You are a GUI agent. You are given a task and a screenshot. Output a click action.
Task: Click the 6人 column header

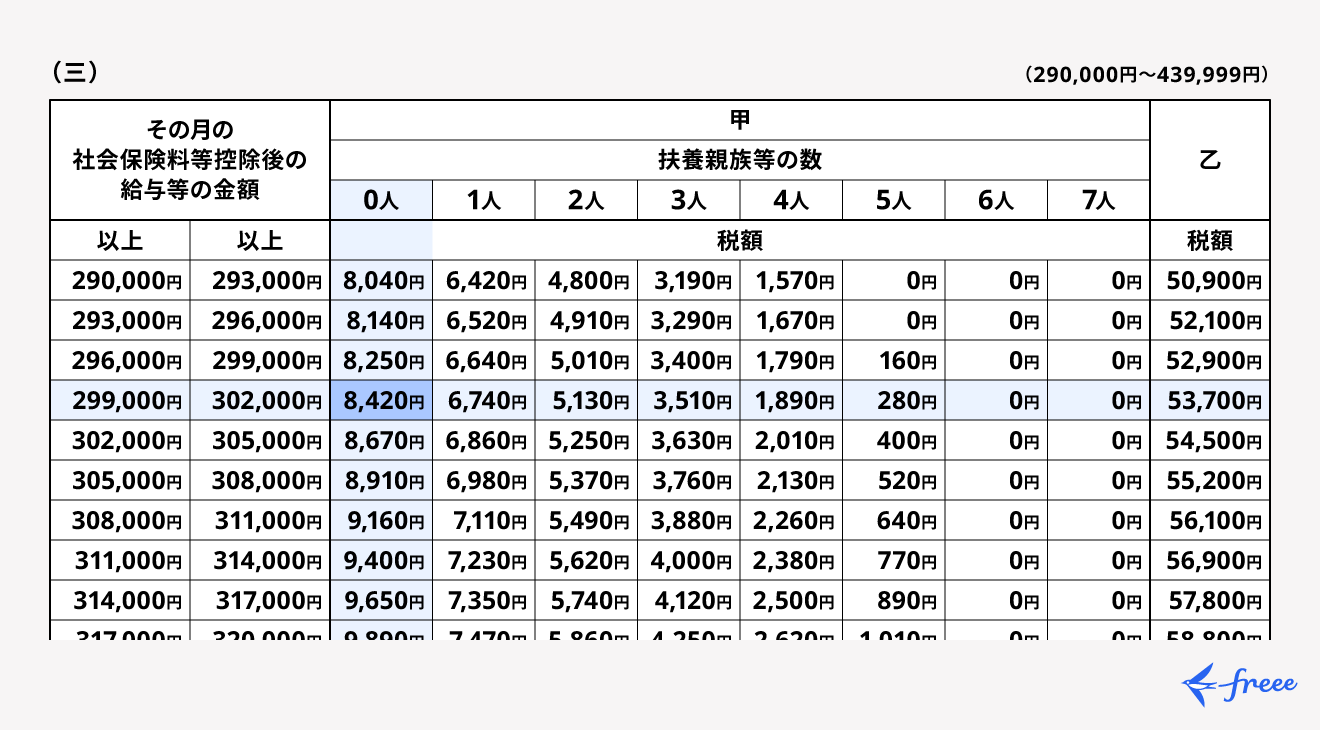pyautogui.click(x=996, y=201)
